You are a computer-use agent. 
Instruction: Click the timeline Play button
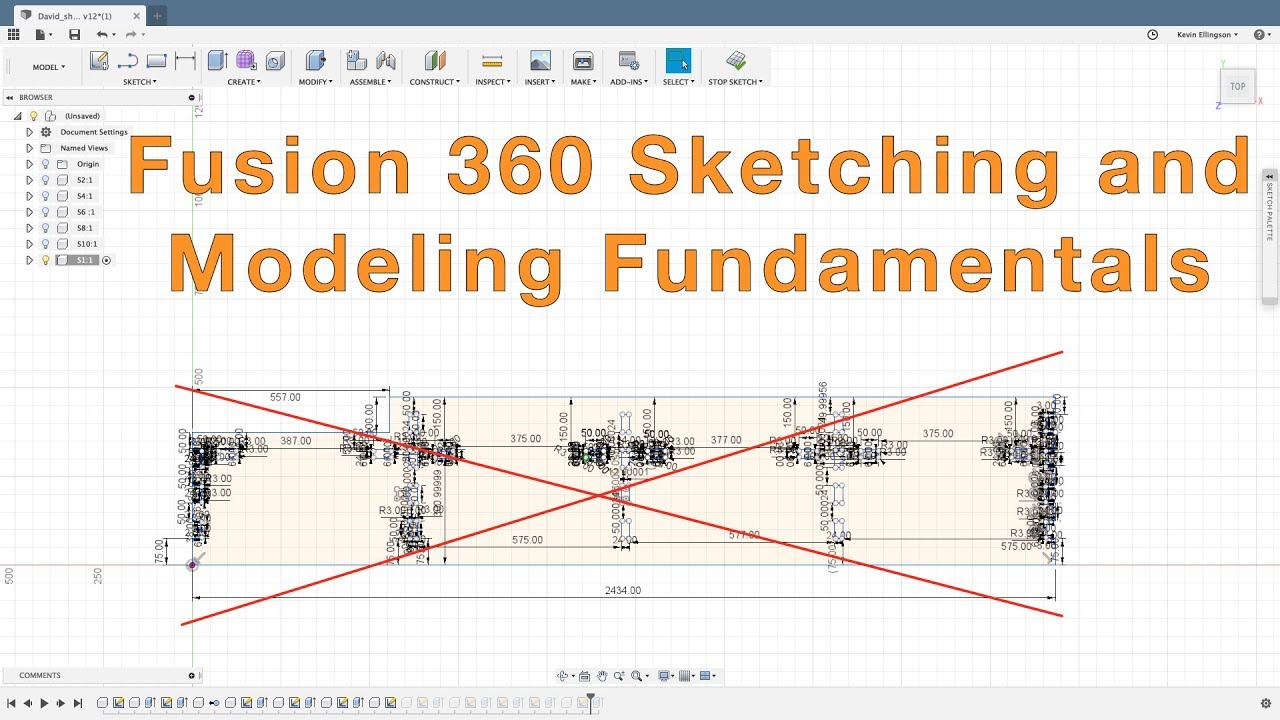pyautogui.click(x=44, y=703)
